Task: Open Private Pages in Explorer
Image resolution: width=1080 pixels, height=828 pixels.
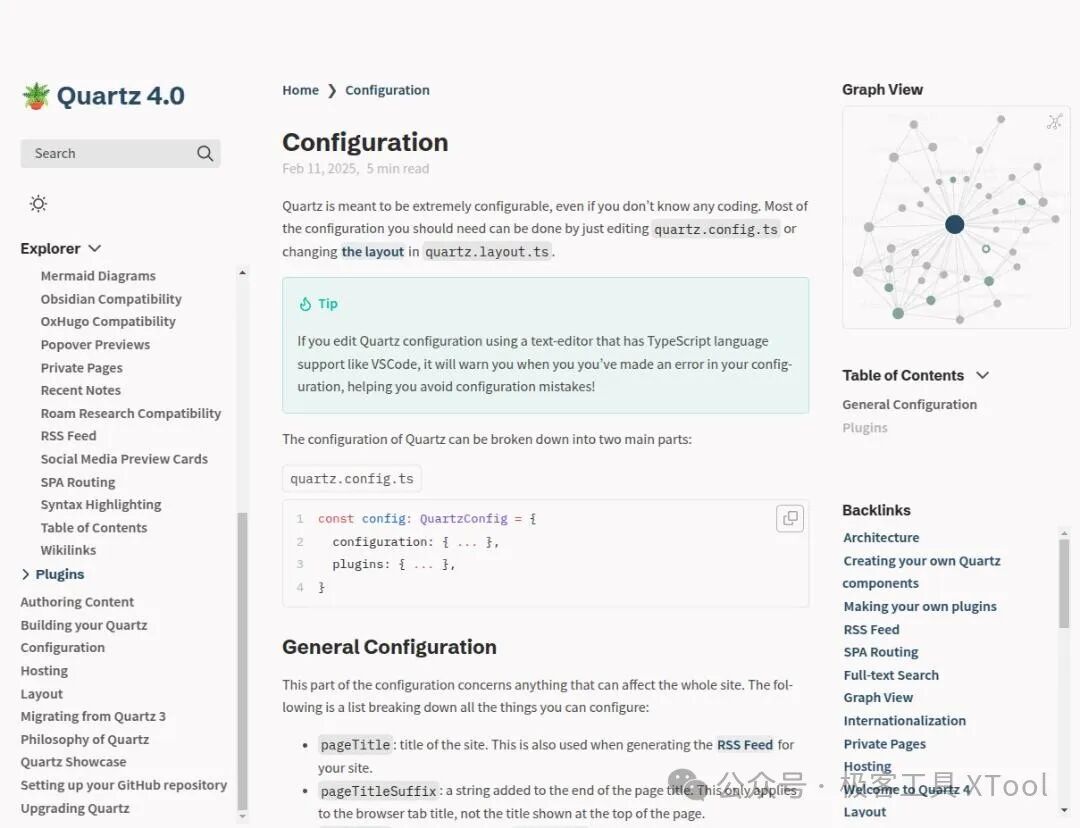Action: [x=81, y=368]
